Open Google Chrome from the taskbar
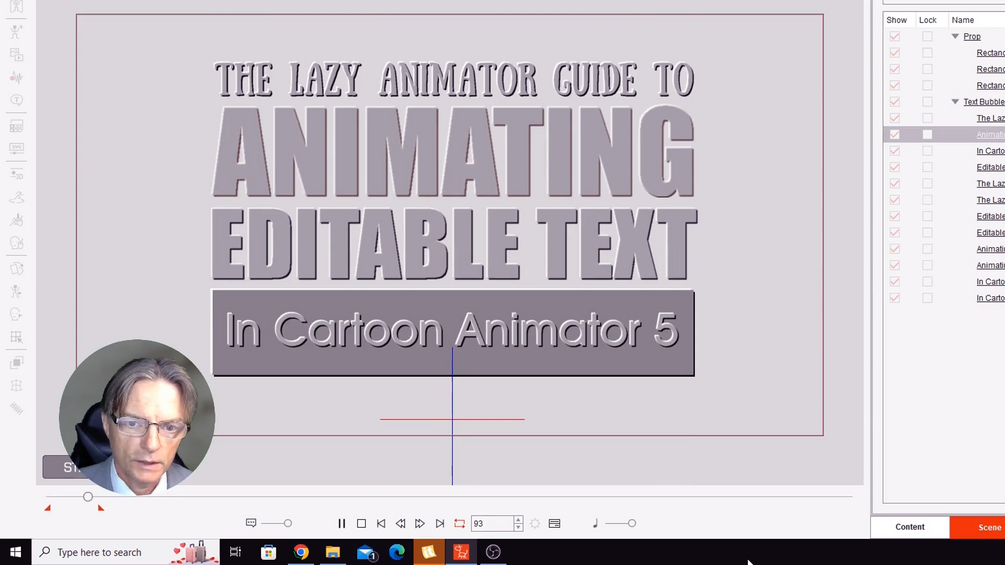The height and width of the screenshot is (565, 1005). point(301,552)
